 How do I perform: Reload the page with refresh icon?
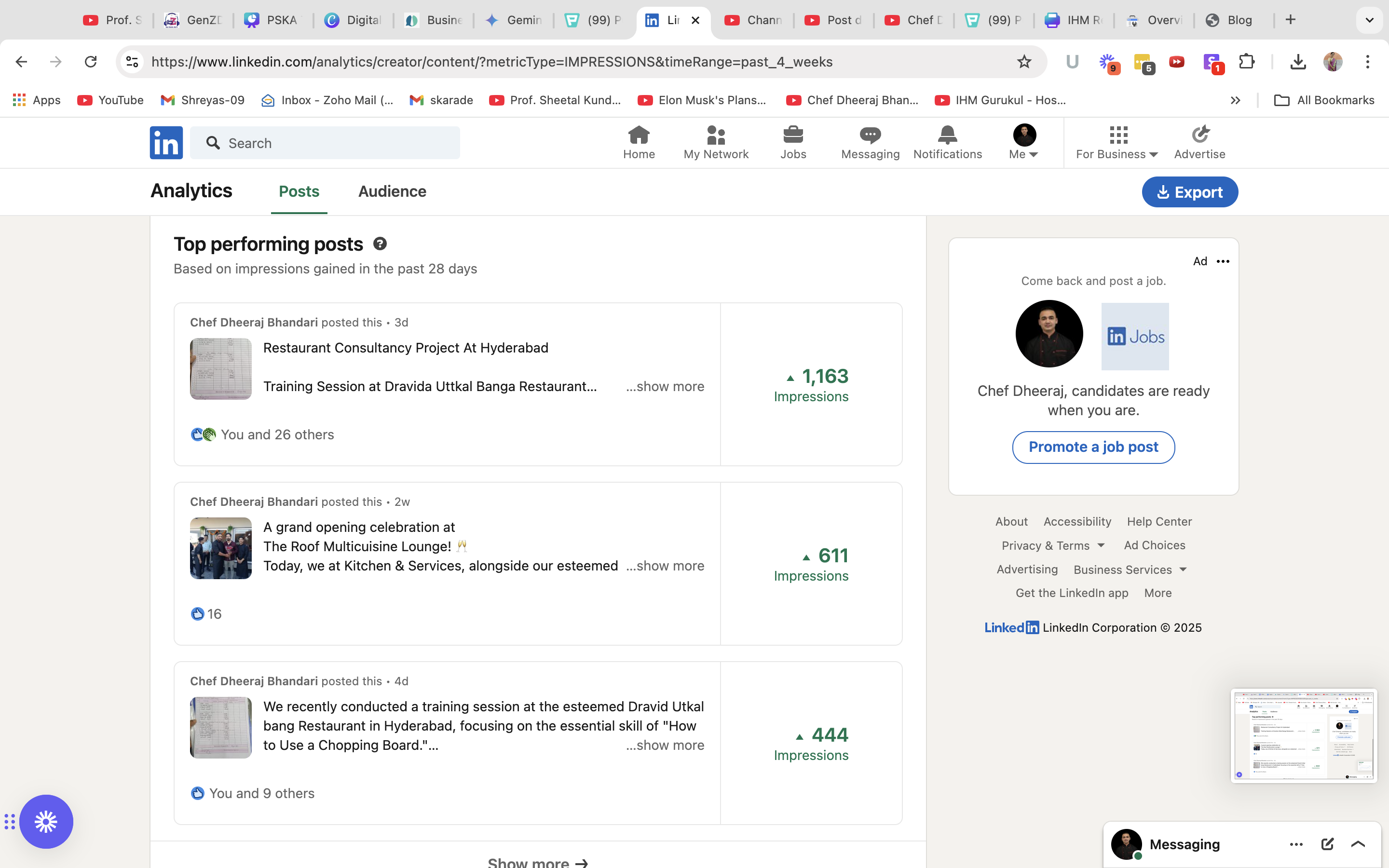(x=91, y=61)
